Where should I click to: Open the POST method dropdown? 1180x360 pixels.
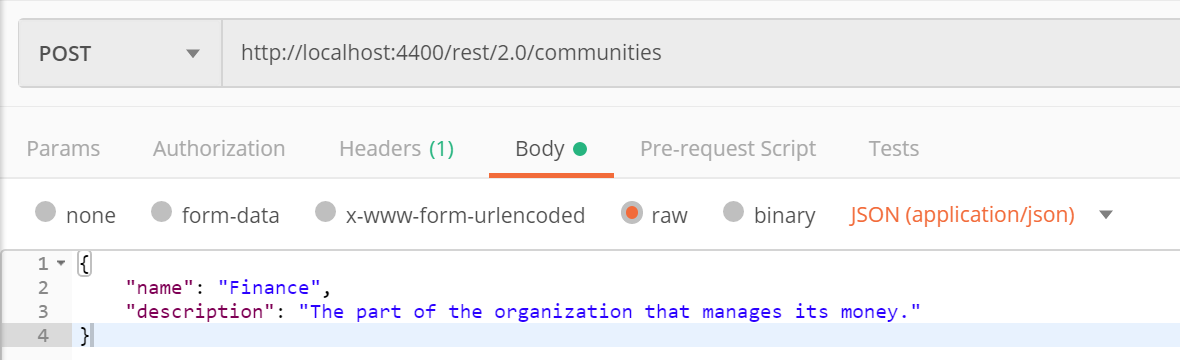120,53
